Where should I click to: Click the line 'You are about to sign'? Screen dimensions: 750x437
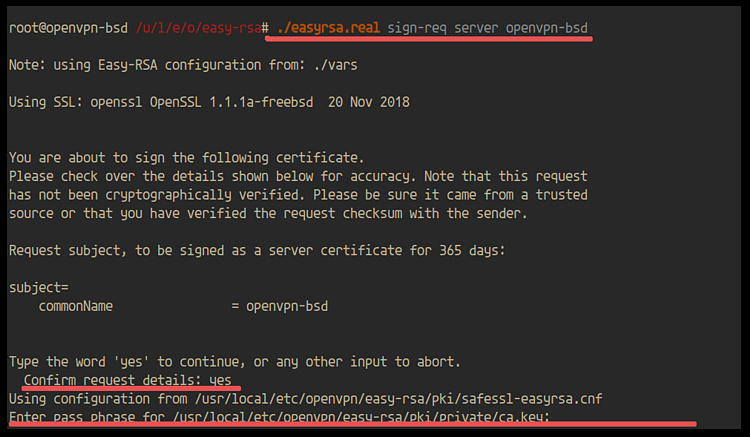pyautogui.click(x=186, y=157)
